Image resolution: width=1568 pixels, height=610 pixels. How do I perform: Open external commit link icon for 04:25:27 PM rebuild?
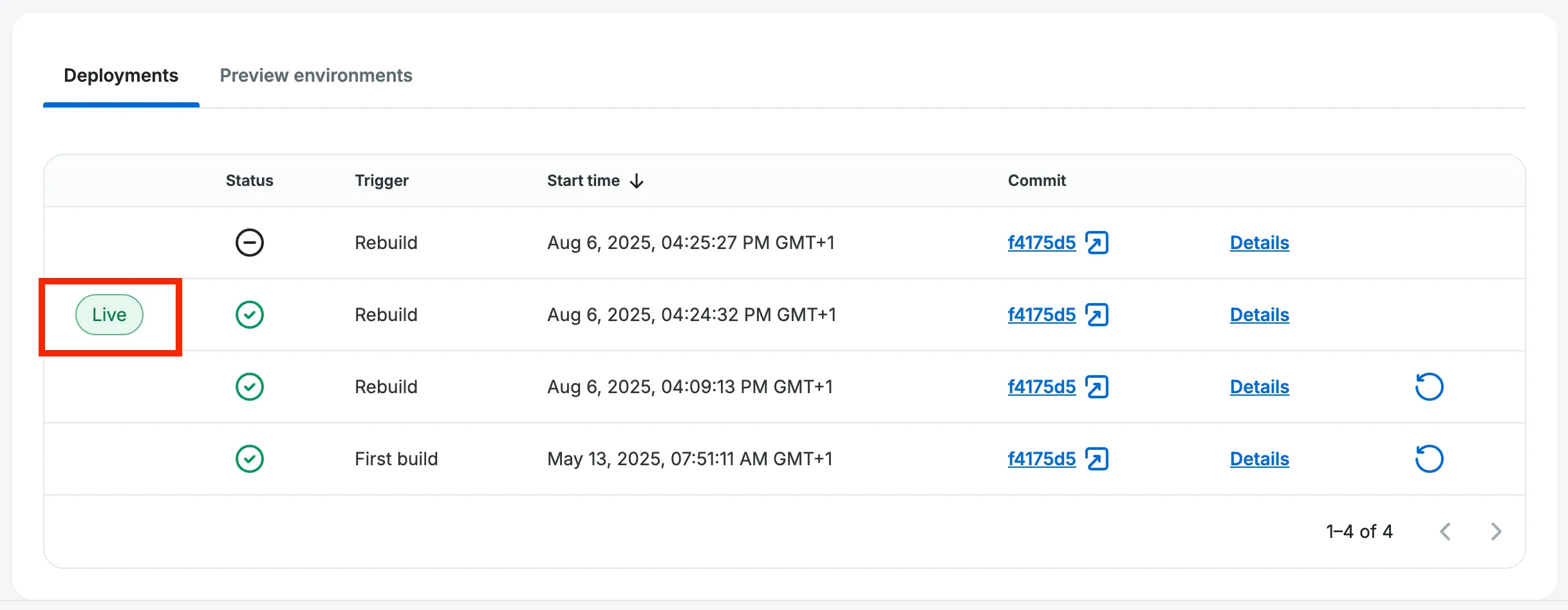(1096, 243)
